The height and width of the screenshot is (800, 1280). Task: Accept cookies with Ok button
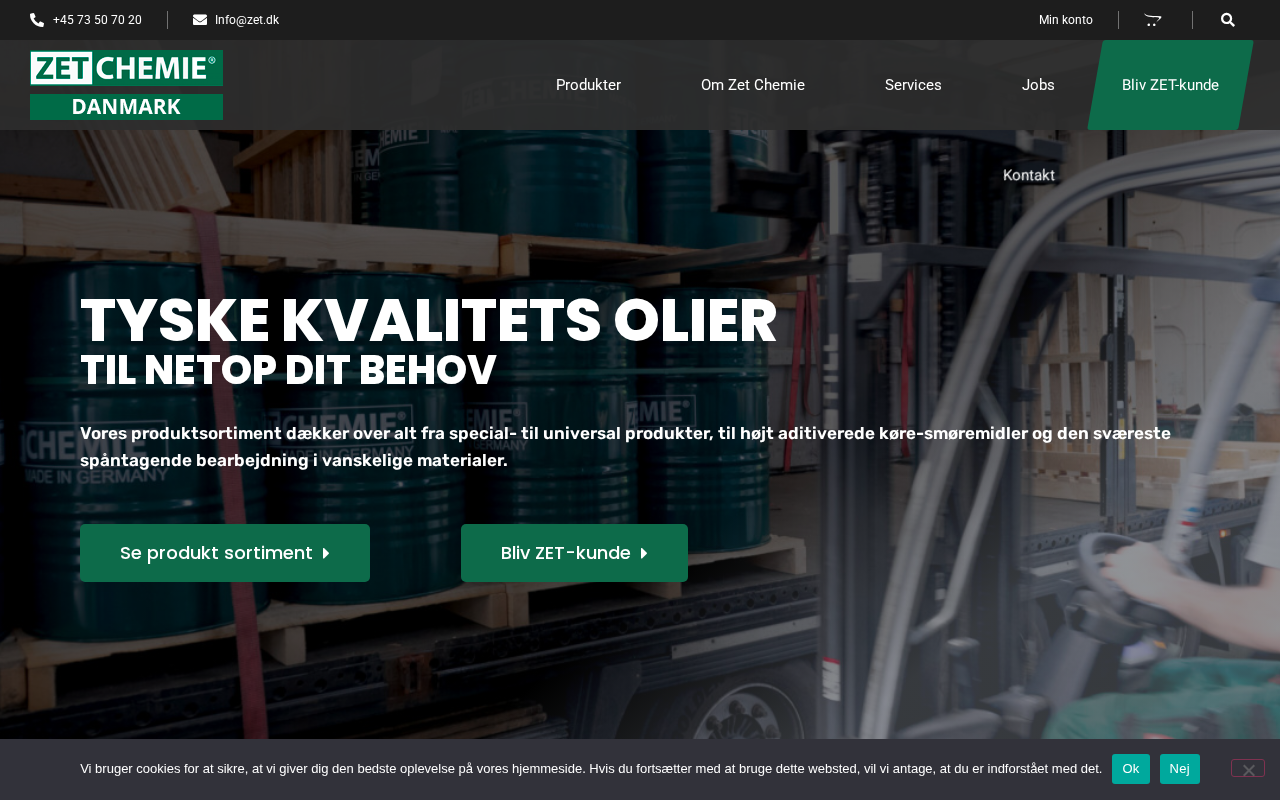click(x=1131, y=769)
